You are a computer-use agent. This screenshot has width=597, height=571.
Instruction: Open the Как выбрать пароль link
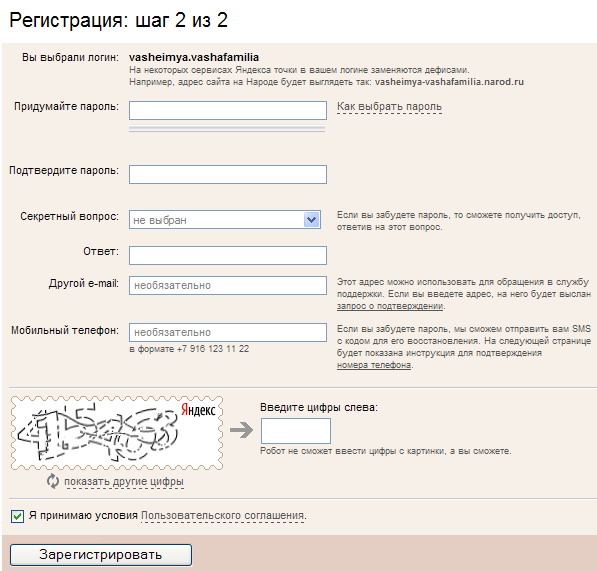pyautogui.click(x=389, y=107)
